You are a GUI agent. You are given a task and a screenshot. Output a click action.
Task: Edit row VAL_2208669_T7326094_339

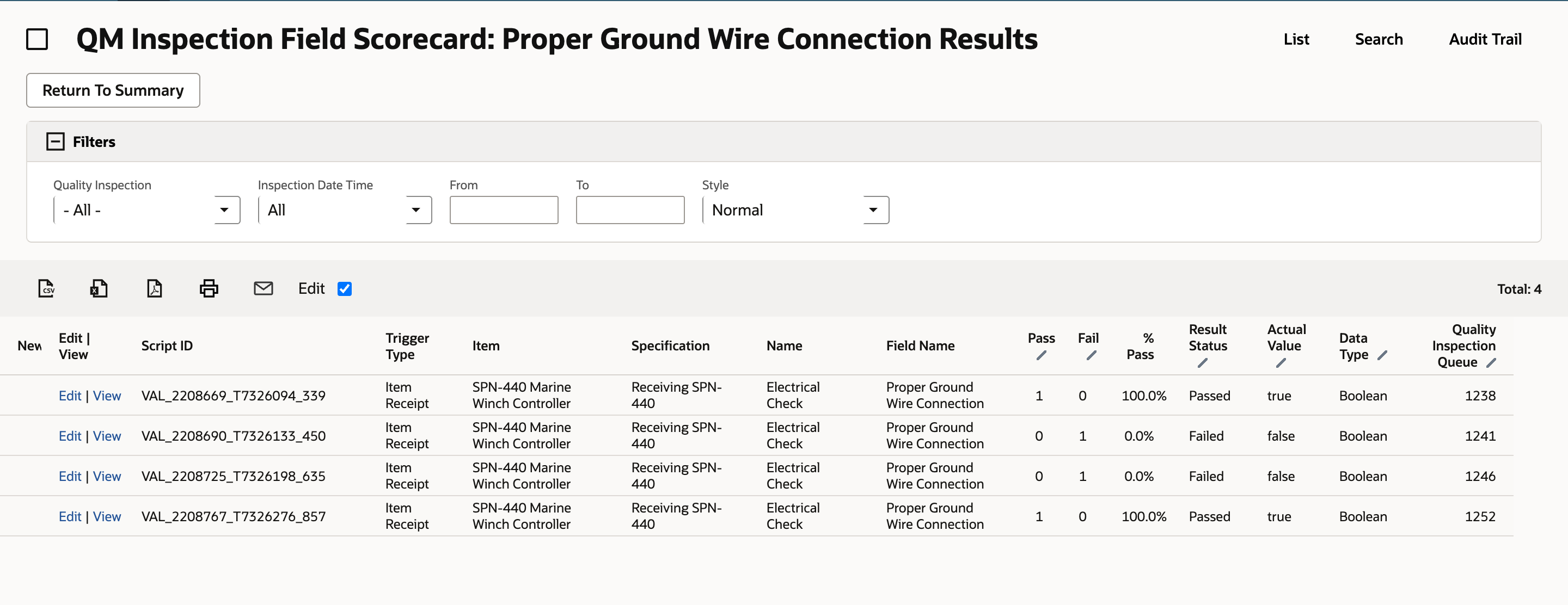(70, 396)
